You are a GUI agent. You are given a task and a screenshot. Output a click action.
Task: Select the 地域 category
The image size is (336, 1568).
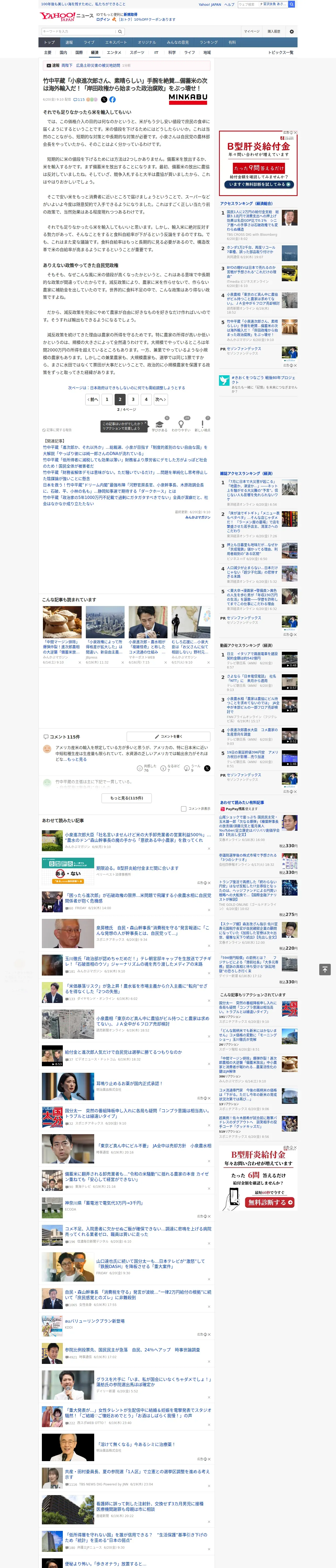[207, 52]
